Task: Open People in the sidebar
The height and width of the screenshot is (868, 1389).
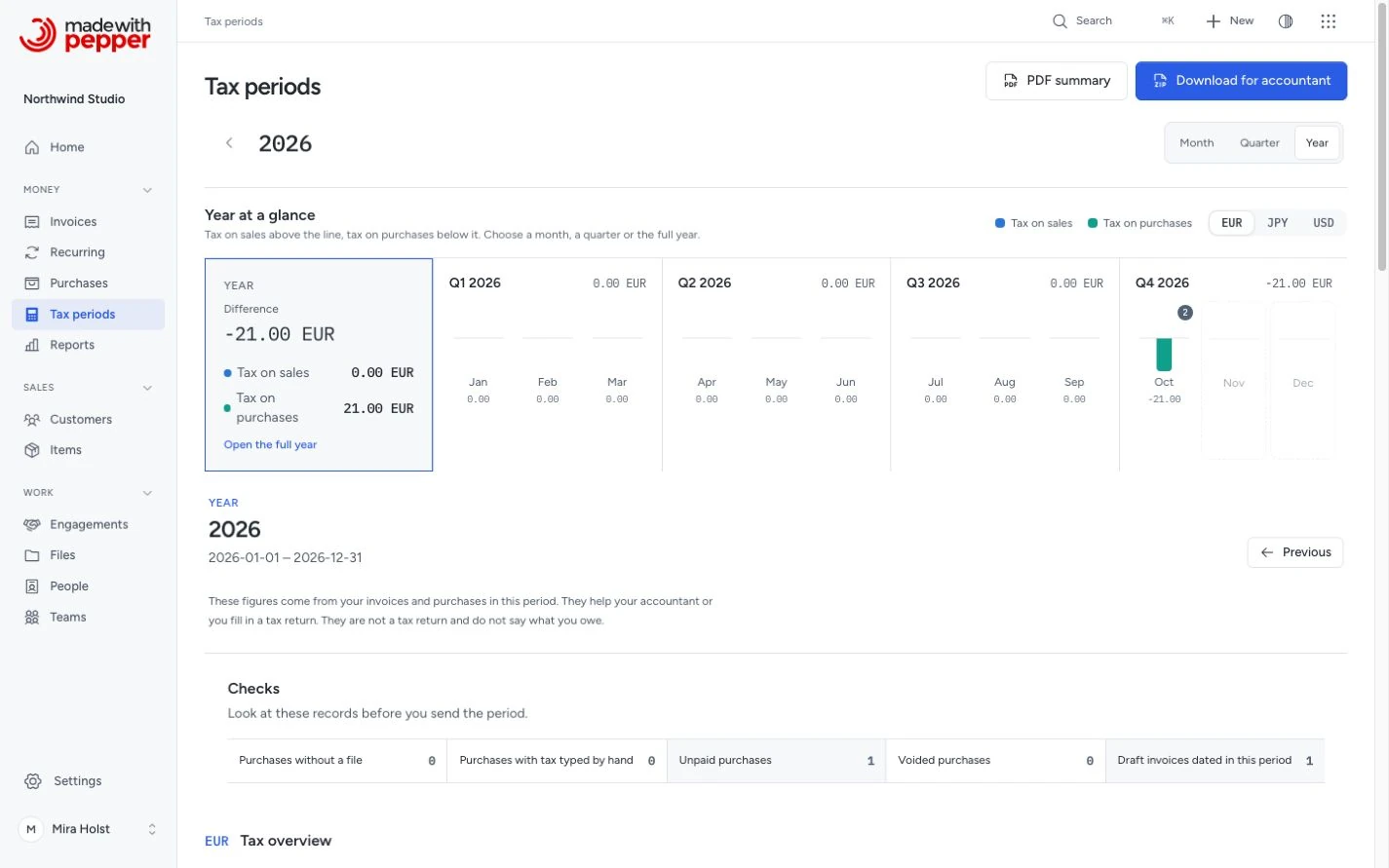Action: pos(88,586)
